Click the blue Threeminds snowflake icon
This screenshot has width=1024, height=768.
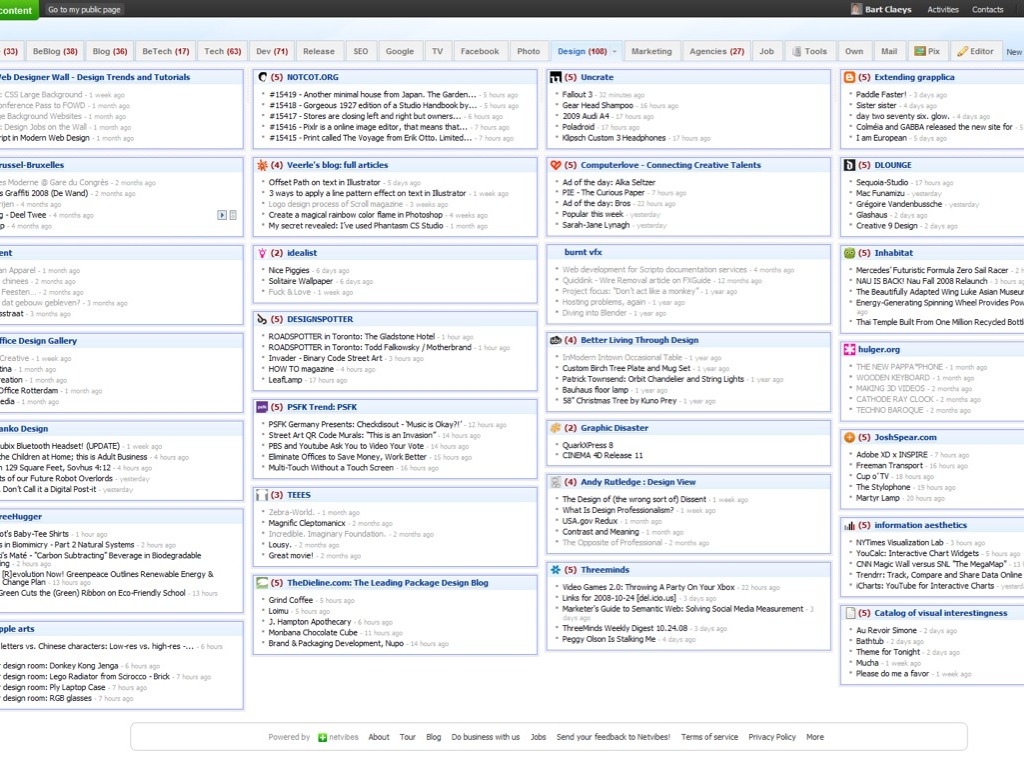click(x=556, y=569)
